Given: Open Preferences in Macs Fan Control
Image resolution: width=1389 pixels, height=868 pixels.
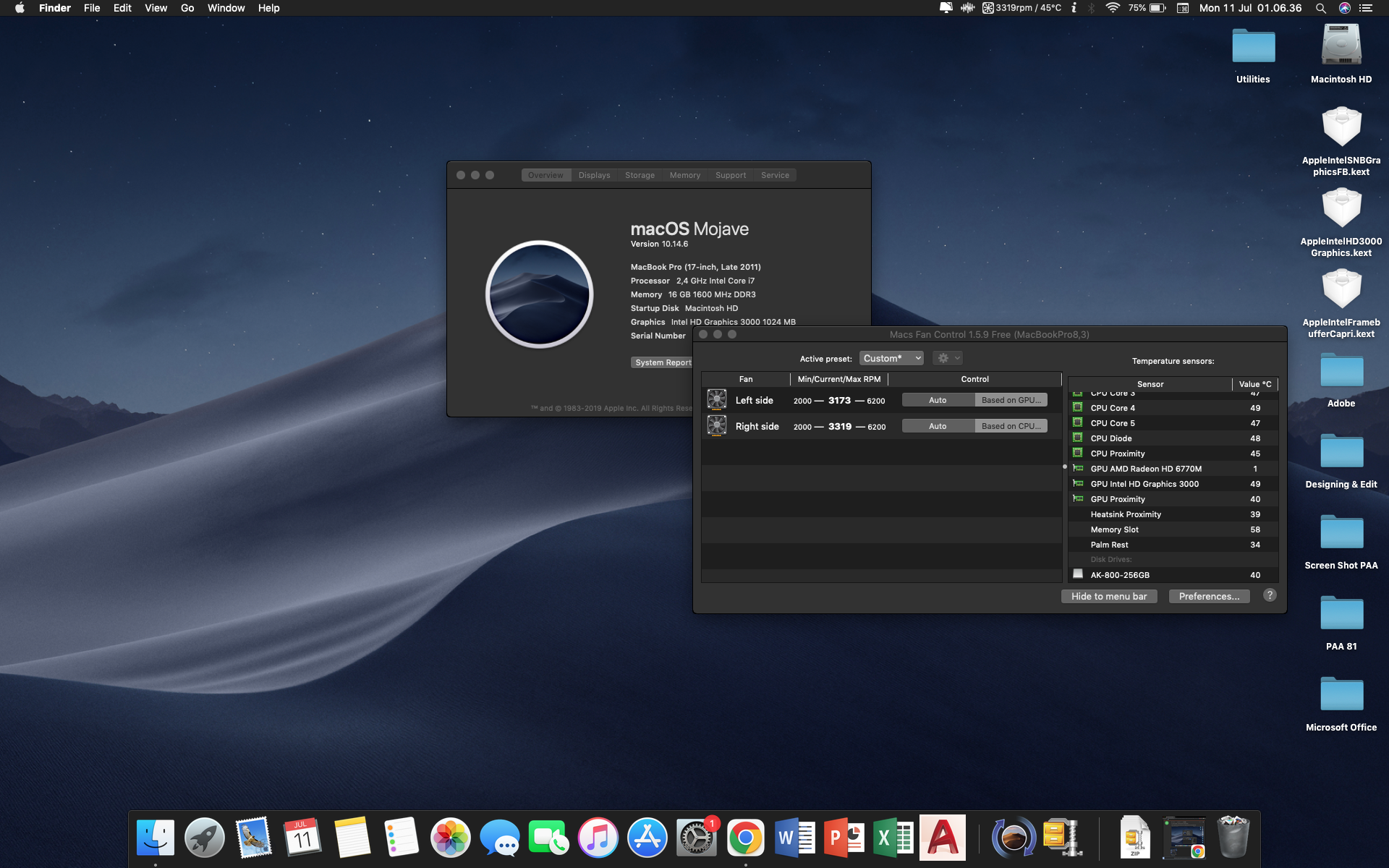Looking at the screenshot, I should click(1209, 596).
